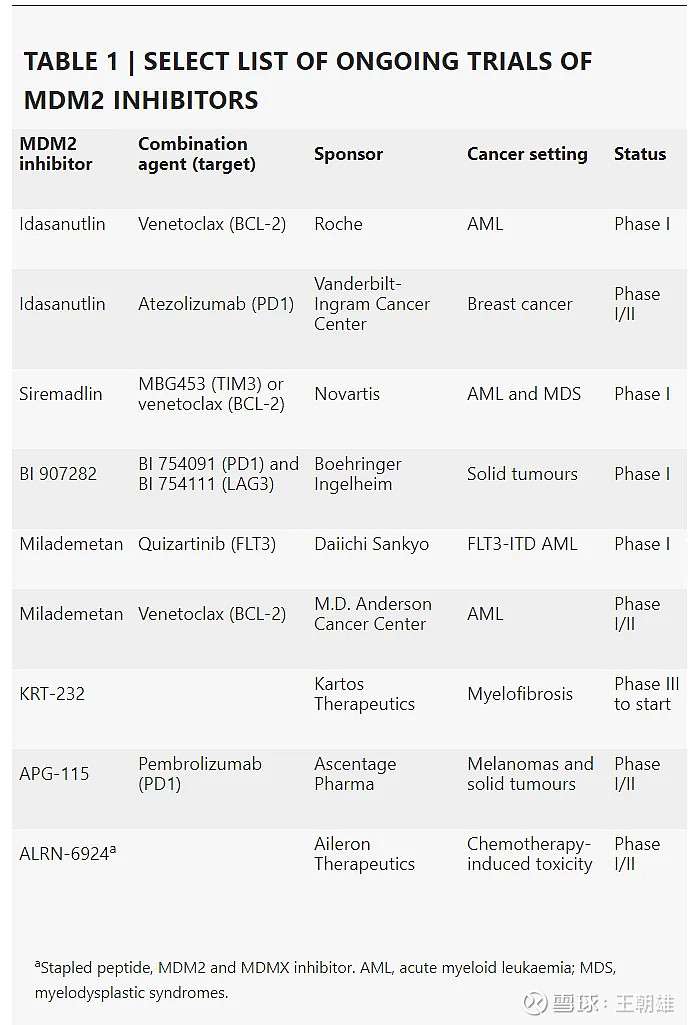Select the Combination agent (target) column header

pyautogui.click(x=197, y=154)
